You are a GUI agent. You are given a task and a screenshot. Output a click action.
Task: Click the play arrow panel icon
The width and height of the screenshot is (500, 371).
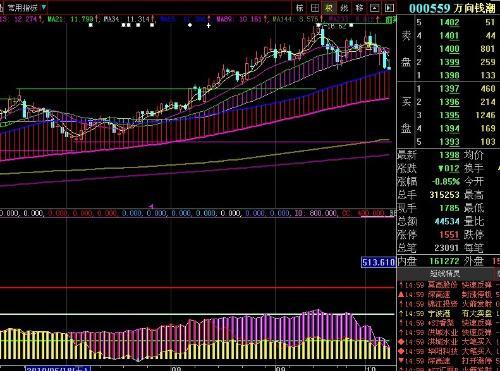coord(389,8)
